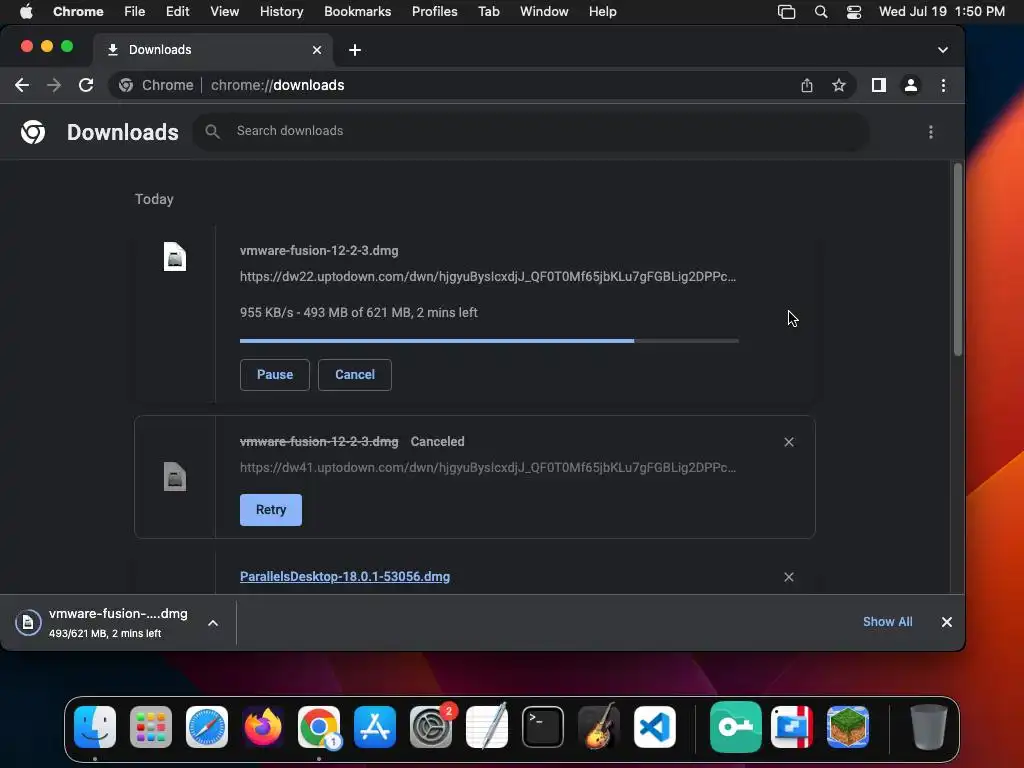Open Safari from the dock
Image resolution: width=1024 pixels, height=768 pixels.
[207, 727]
